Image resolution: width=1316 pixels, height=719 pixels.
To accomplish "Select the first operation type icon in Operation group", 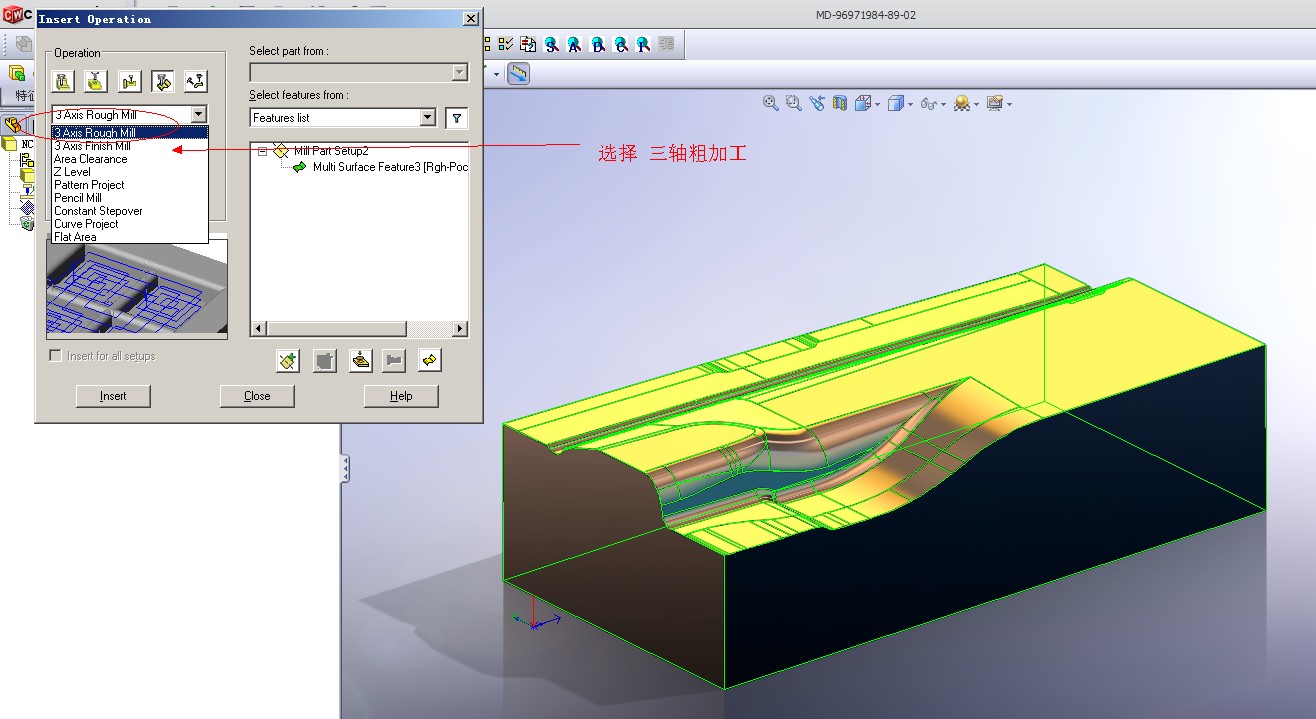I will coord(63,82).
